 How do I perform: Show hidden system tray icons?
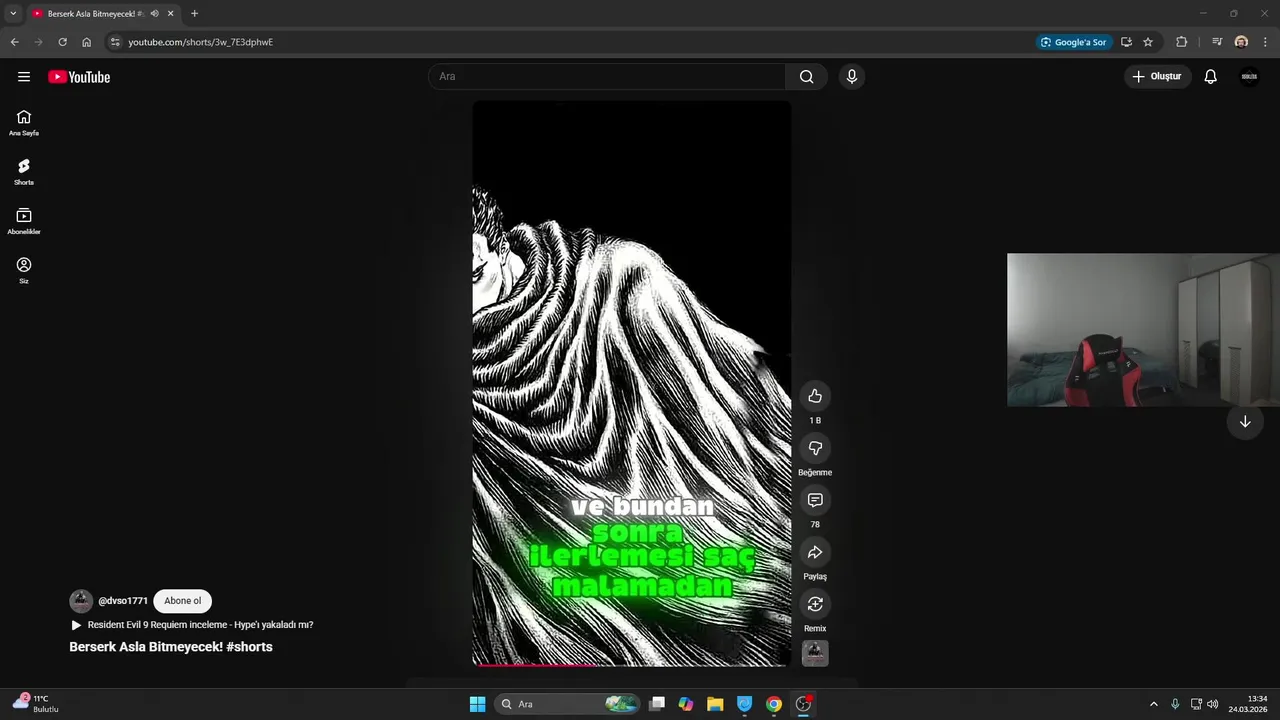tap(1154, 704)
